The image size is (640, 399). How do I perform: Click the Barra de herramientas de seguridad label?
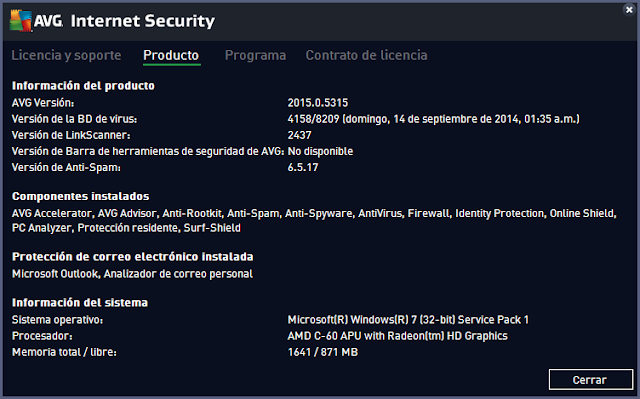click(x=148, y=151)
